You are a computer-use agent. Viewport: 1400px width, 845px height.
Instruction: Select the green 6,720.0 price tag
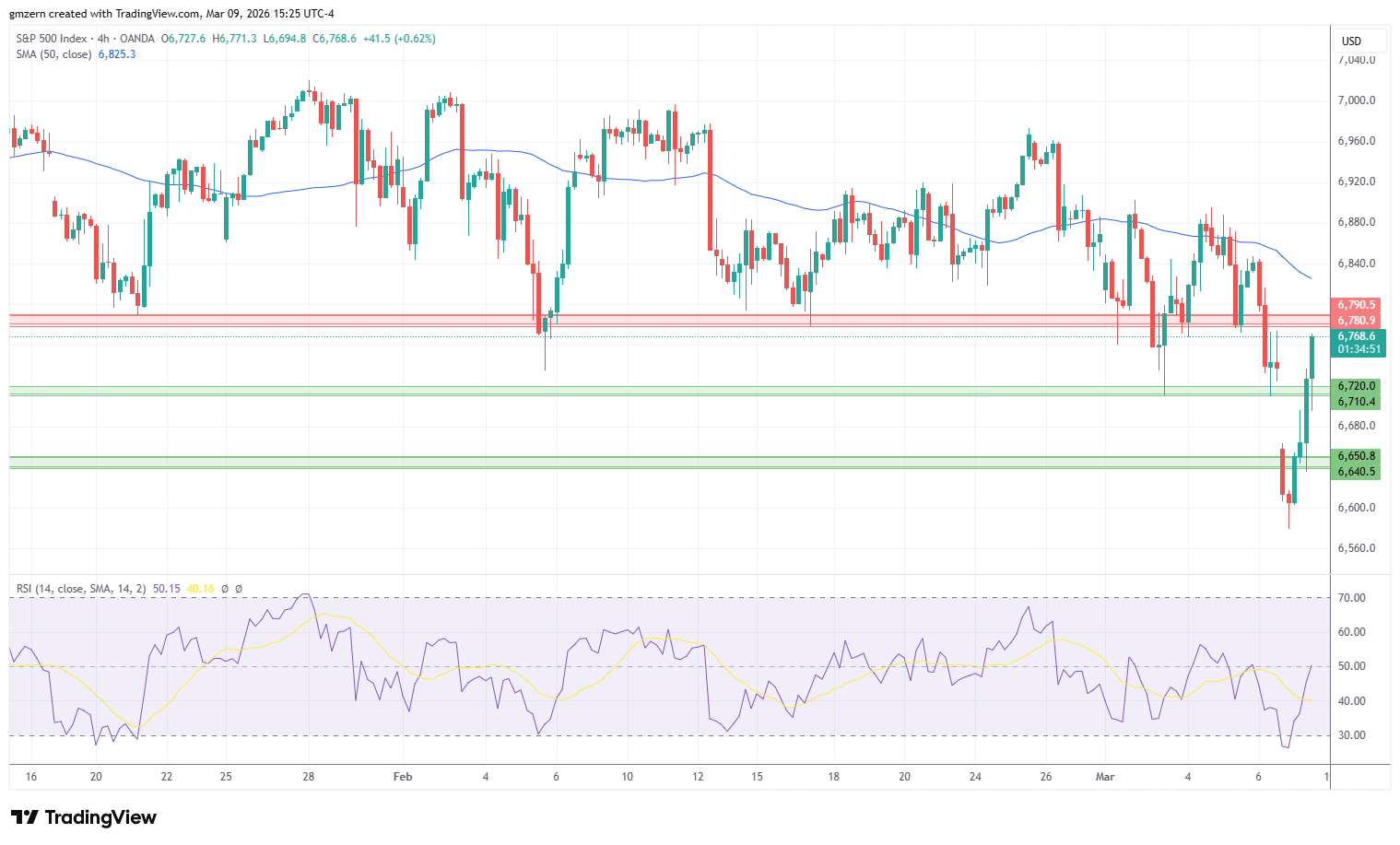click(x=1357, y=386)
